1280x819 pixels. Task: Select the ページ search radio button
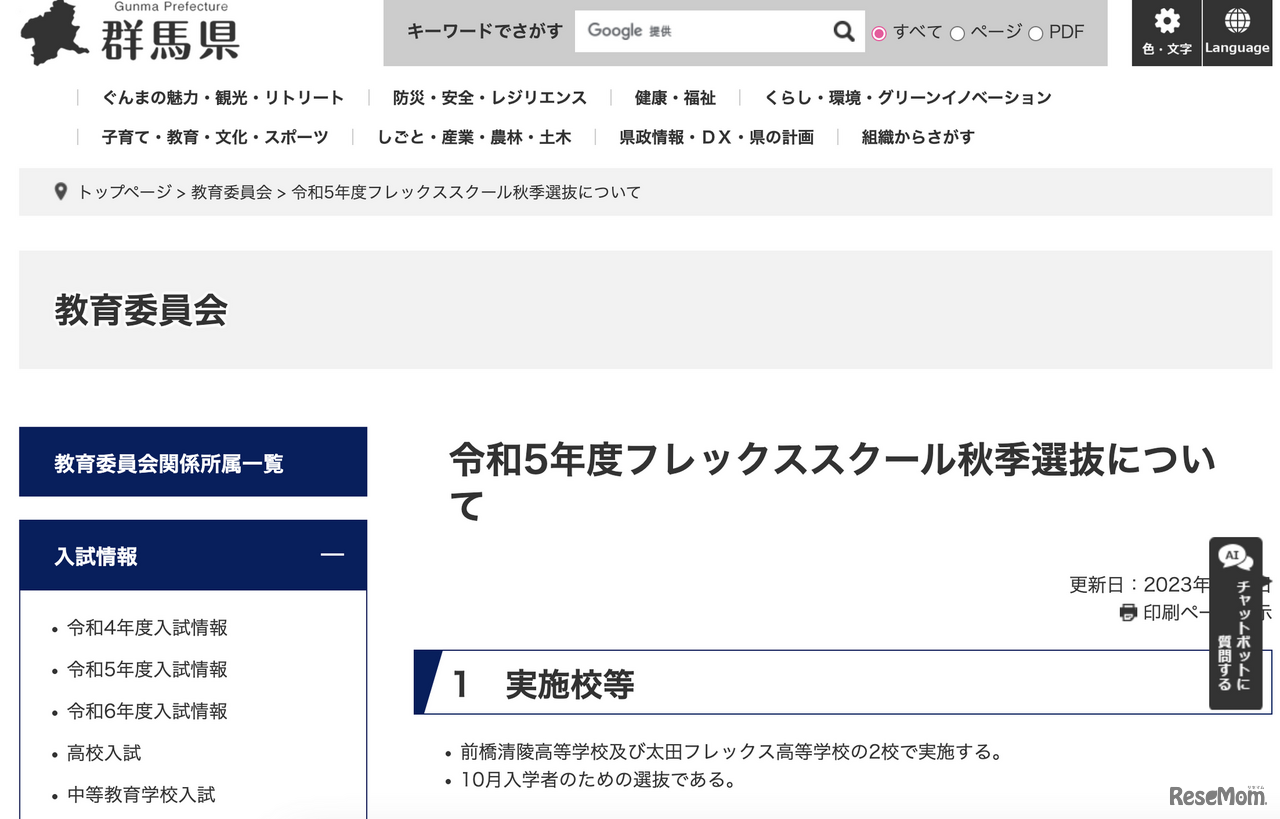[957, 32]
